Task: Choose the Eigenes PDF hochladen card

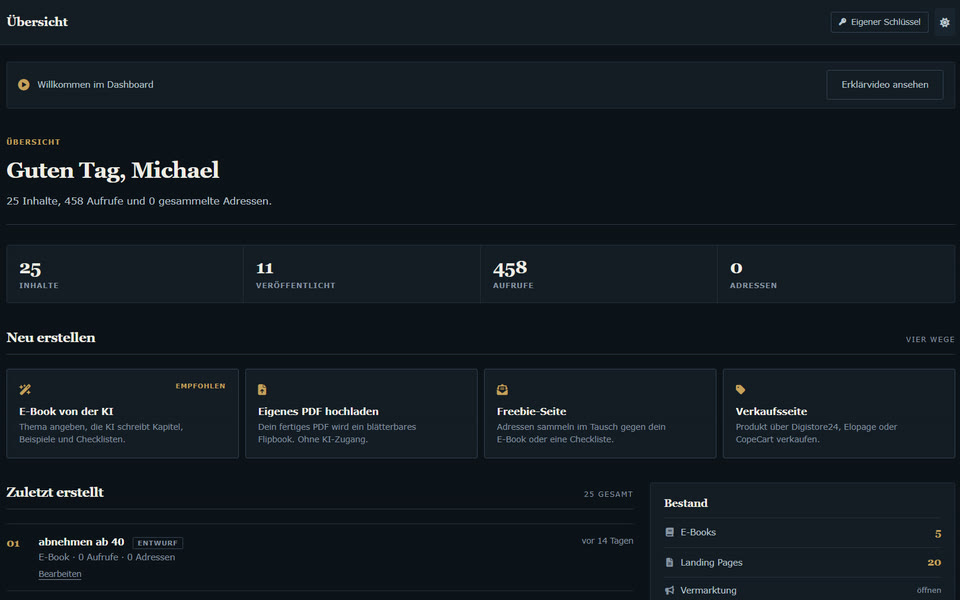Action: click(361, 413)
